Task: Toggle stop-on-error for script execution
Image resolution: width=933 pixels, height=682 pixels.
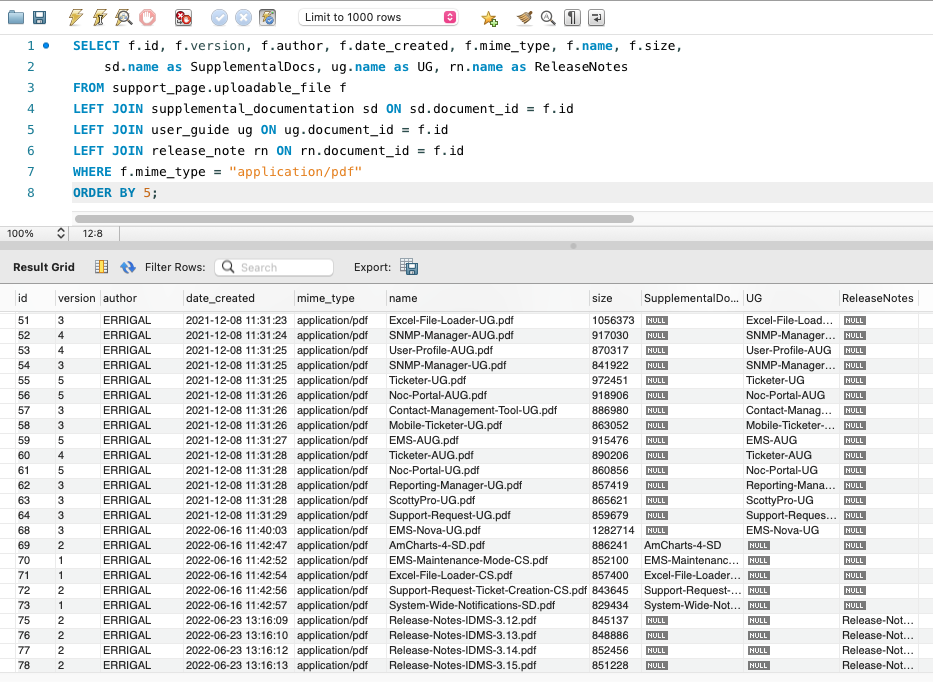Action: coord(183,18)
